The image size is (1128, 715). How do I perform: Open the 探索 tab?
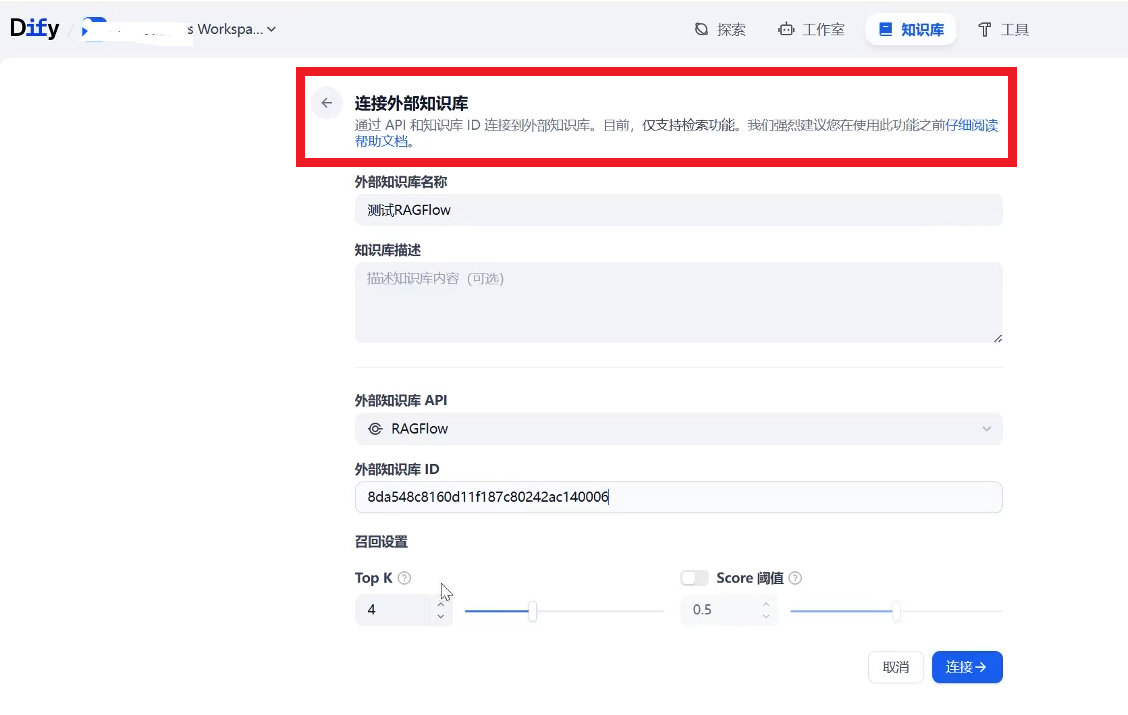tap(720, 29)
